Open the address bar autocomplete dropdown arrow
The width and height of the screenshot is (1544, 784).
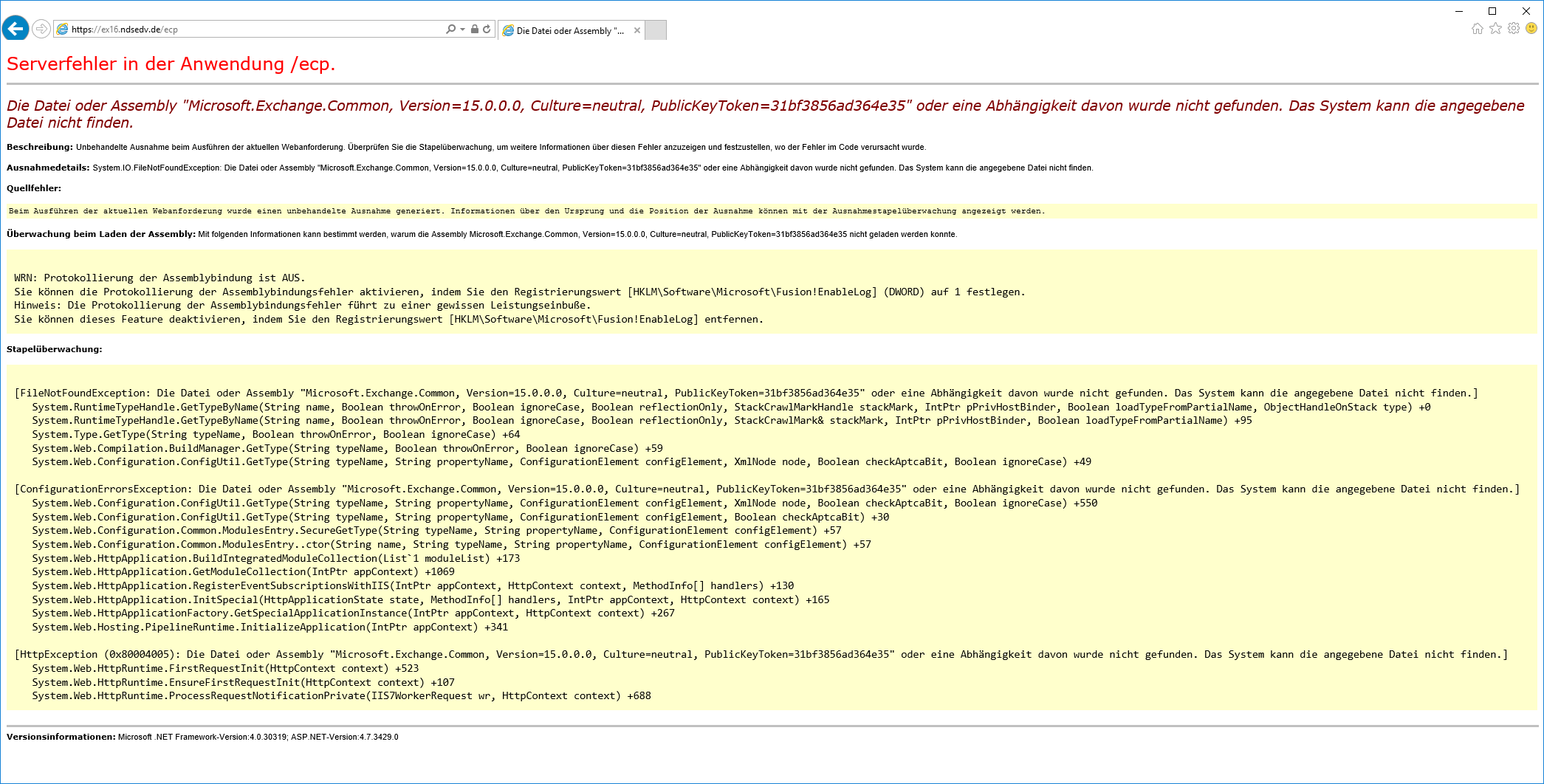[463, 30]
